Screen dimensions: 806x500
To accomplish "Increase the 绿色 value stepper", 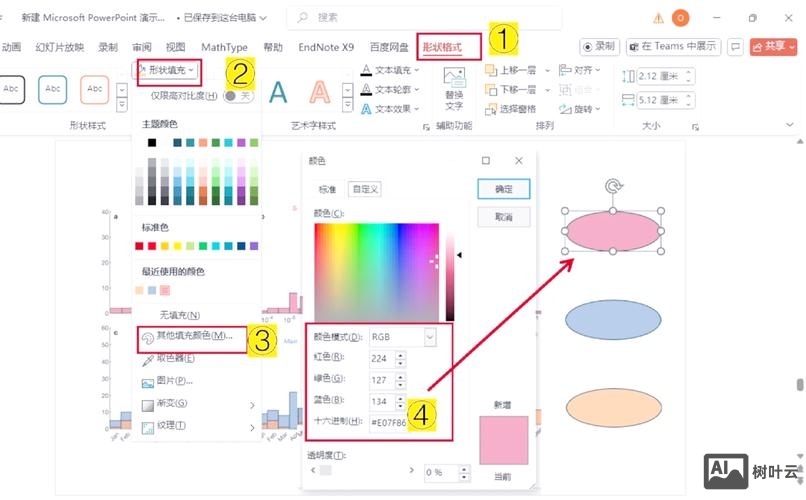I will pos(400,376).
